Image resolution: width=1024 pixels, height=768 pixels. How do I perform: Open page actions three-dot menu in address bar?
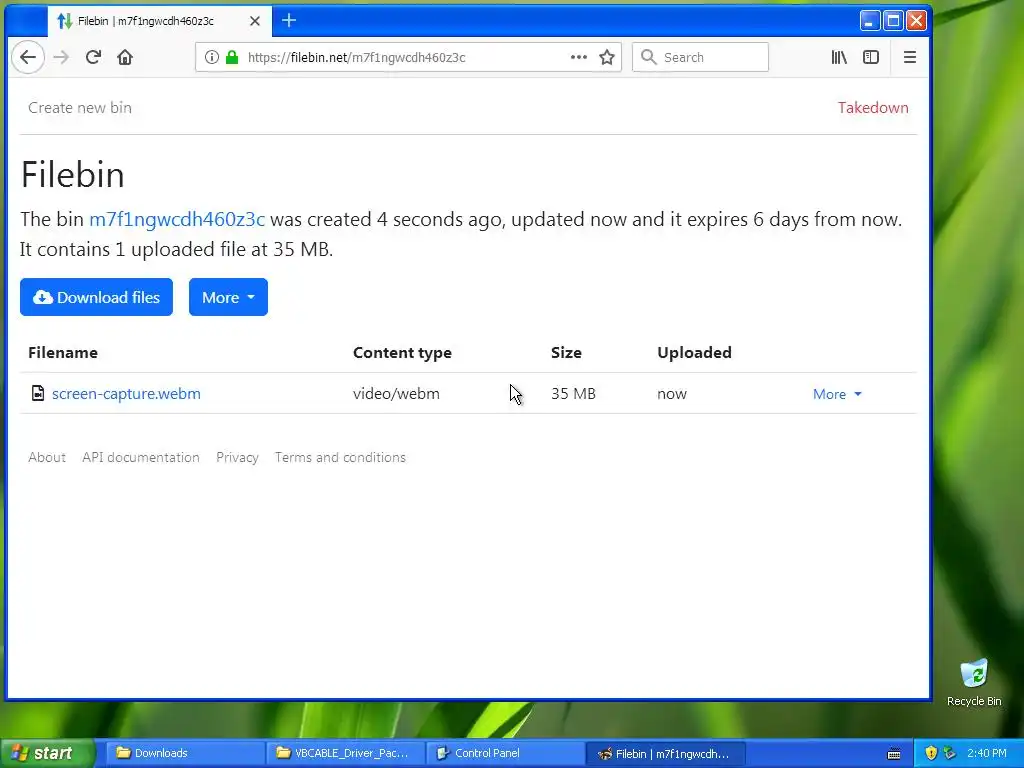(x=579, y=57)
